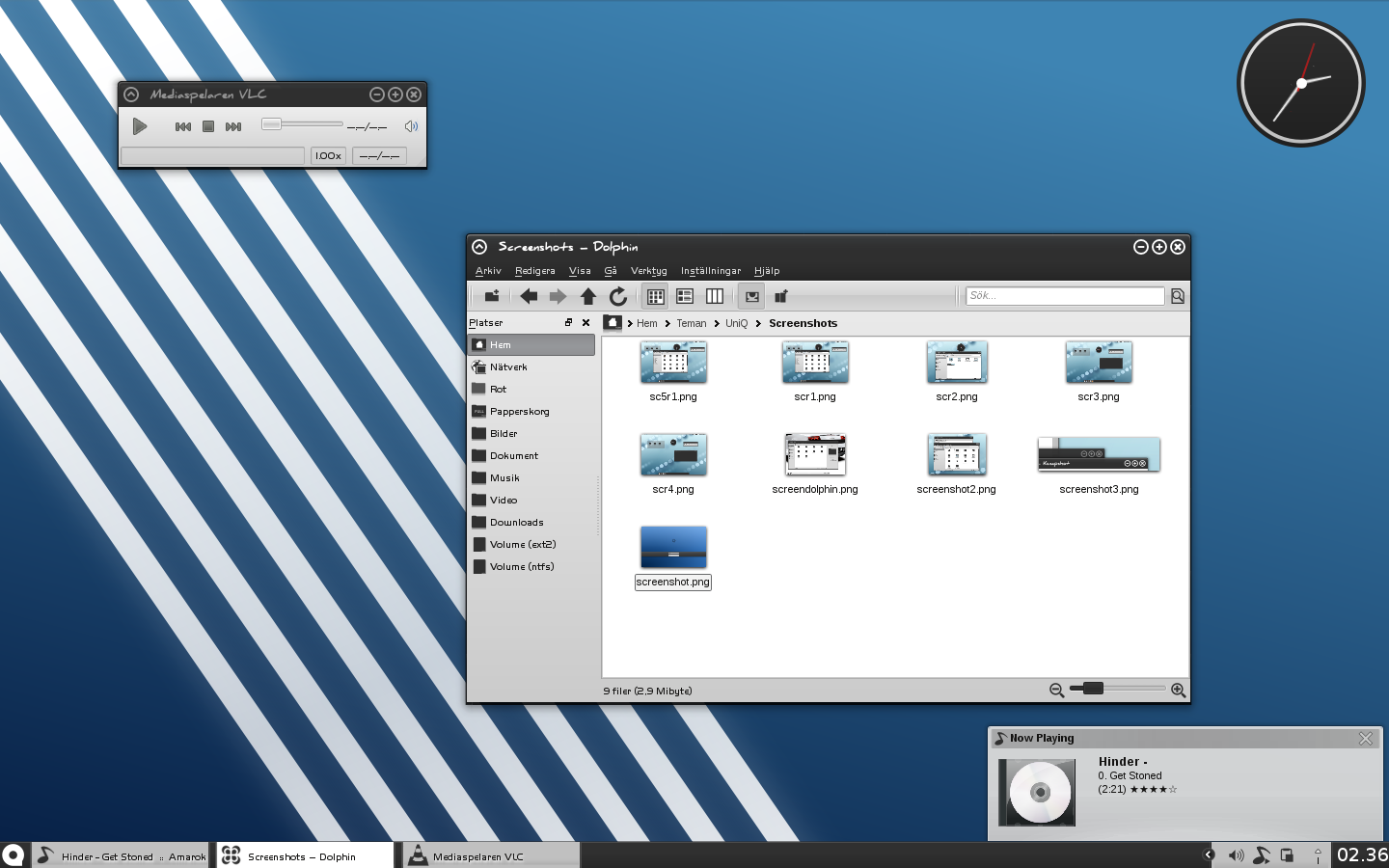Open the VLC window menu arrow
Screen dimensions: 1389x868
[x=131, y=95]
